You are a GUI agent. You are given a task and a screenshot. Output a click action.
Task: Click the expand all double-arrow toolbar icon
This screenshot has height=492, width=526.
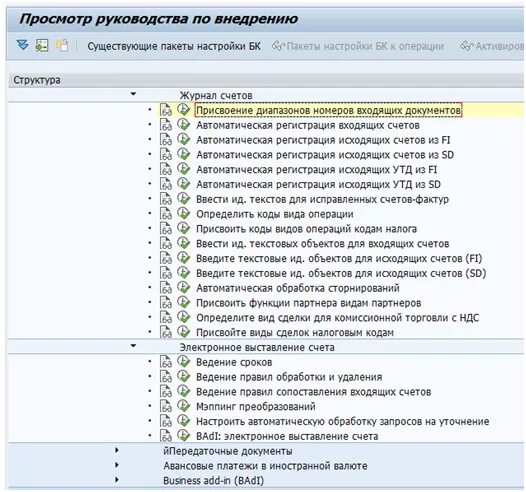click(x=22, y=45)
